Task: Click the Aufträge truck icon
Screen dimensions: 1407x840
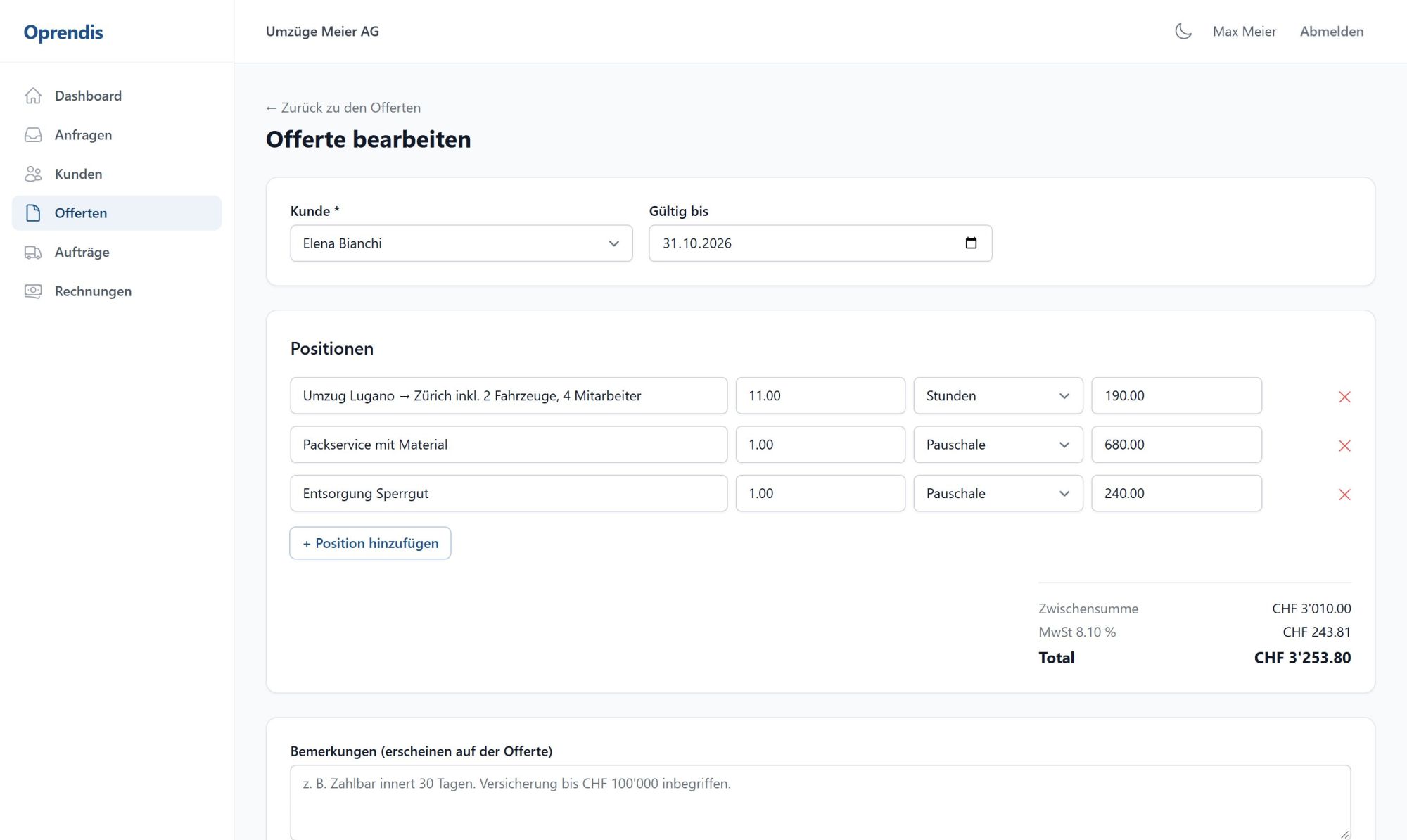Action: (33, 252)
